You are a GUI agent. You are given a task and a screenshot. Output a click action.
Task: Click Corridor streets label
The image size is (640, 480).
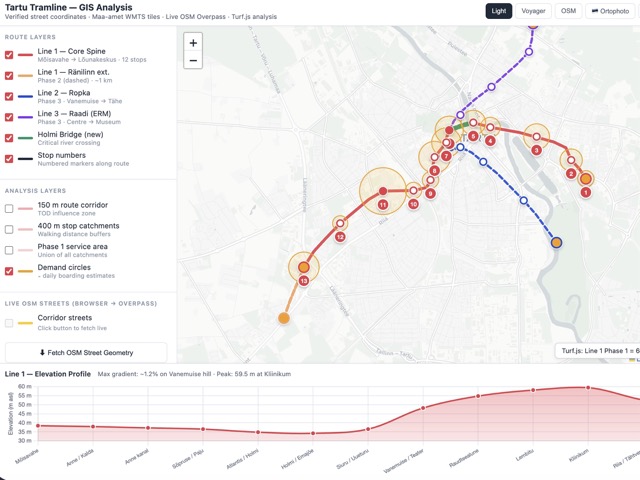(64, 318)
